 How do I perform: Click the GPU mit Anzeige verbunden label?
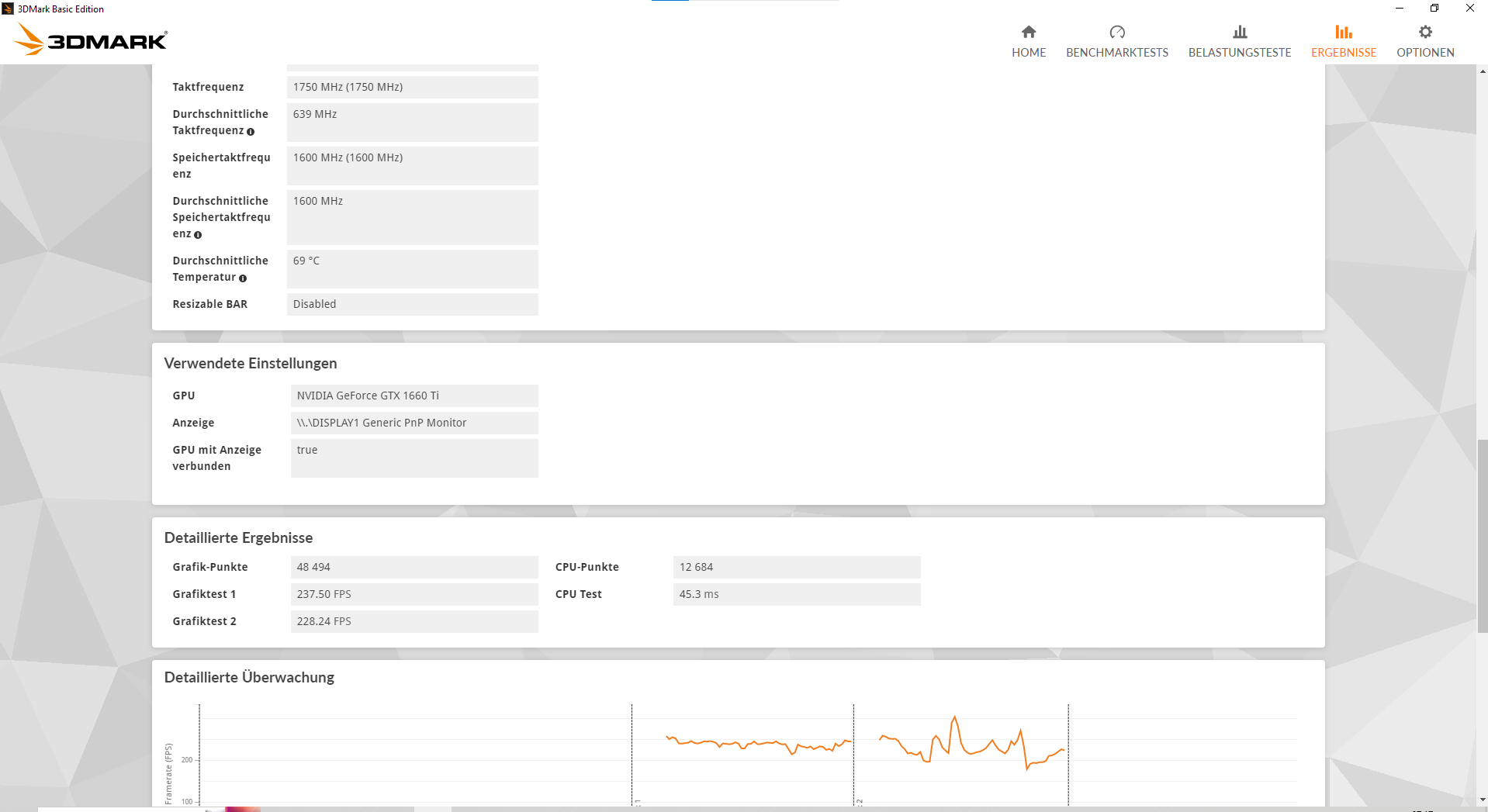(216, 458)
